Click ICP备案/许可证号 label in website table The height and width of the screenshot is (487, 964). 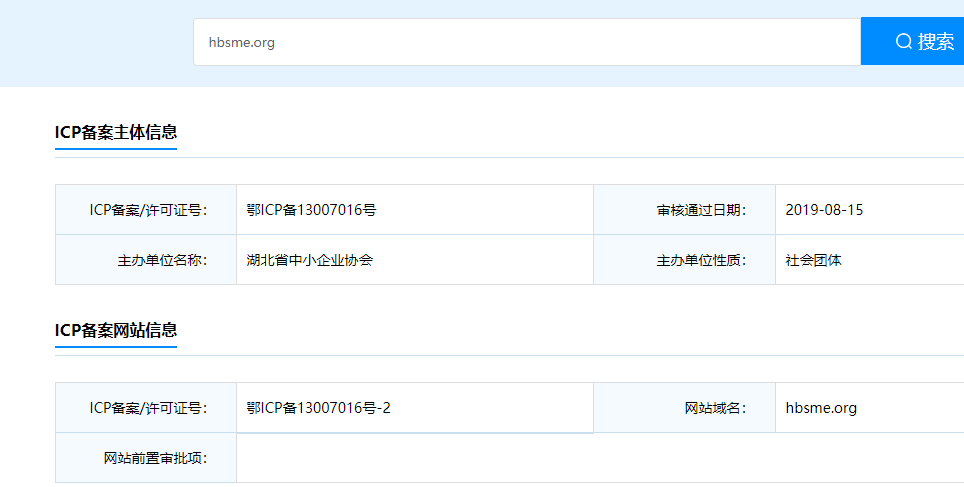(x=148, y=408)
